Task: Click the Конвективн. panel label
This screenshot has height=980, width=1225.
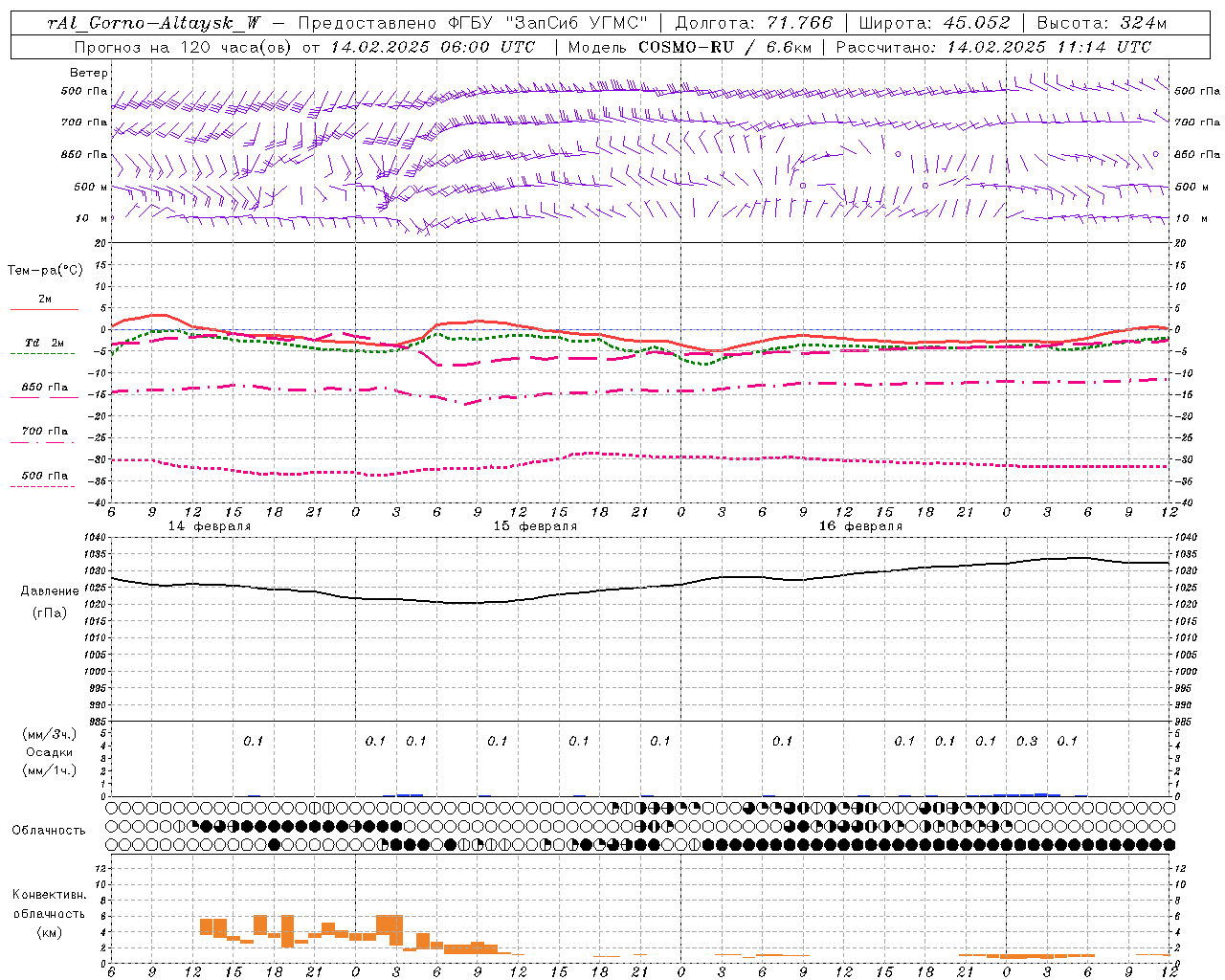Action: tap(49, 895)
